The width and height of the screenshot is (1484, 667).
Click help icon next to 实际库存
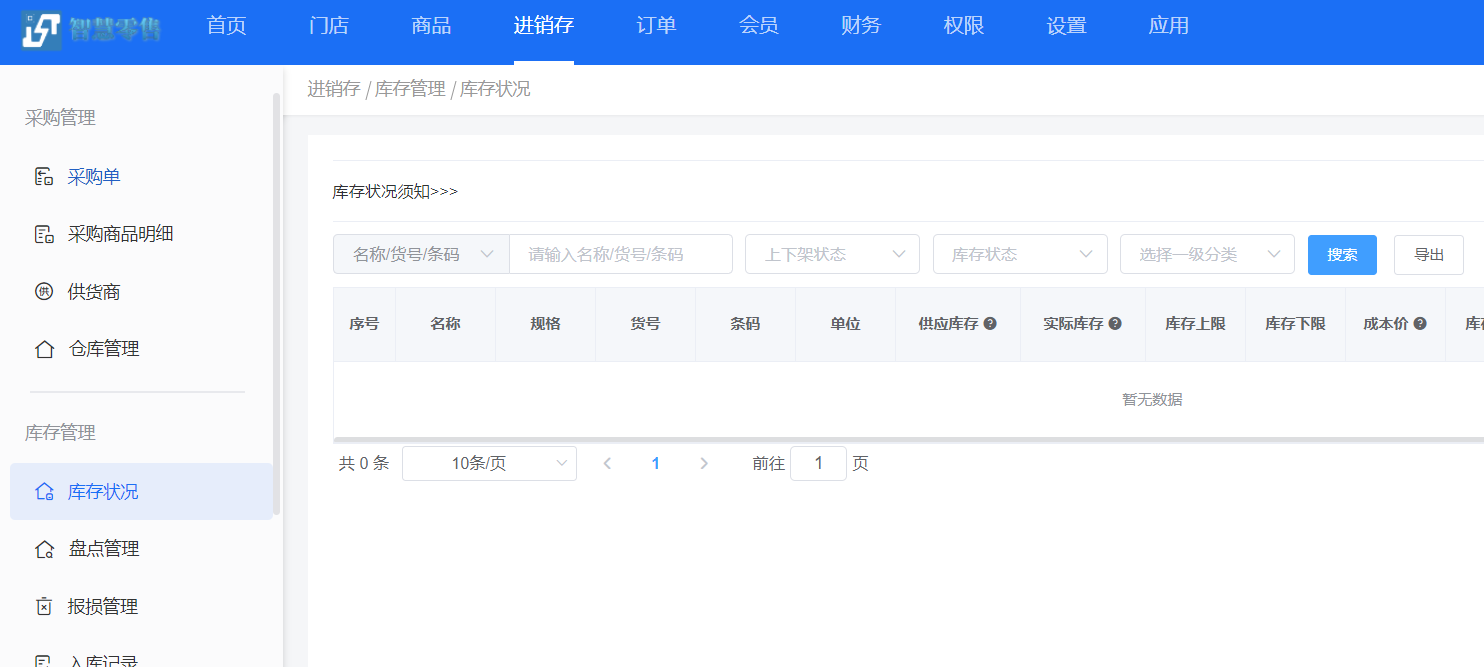tap(1115, 324)
